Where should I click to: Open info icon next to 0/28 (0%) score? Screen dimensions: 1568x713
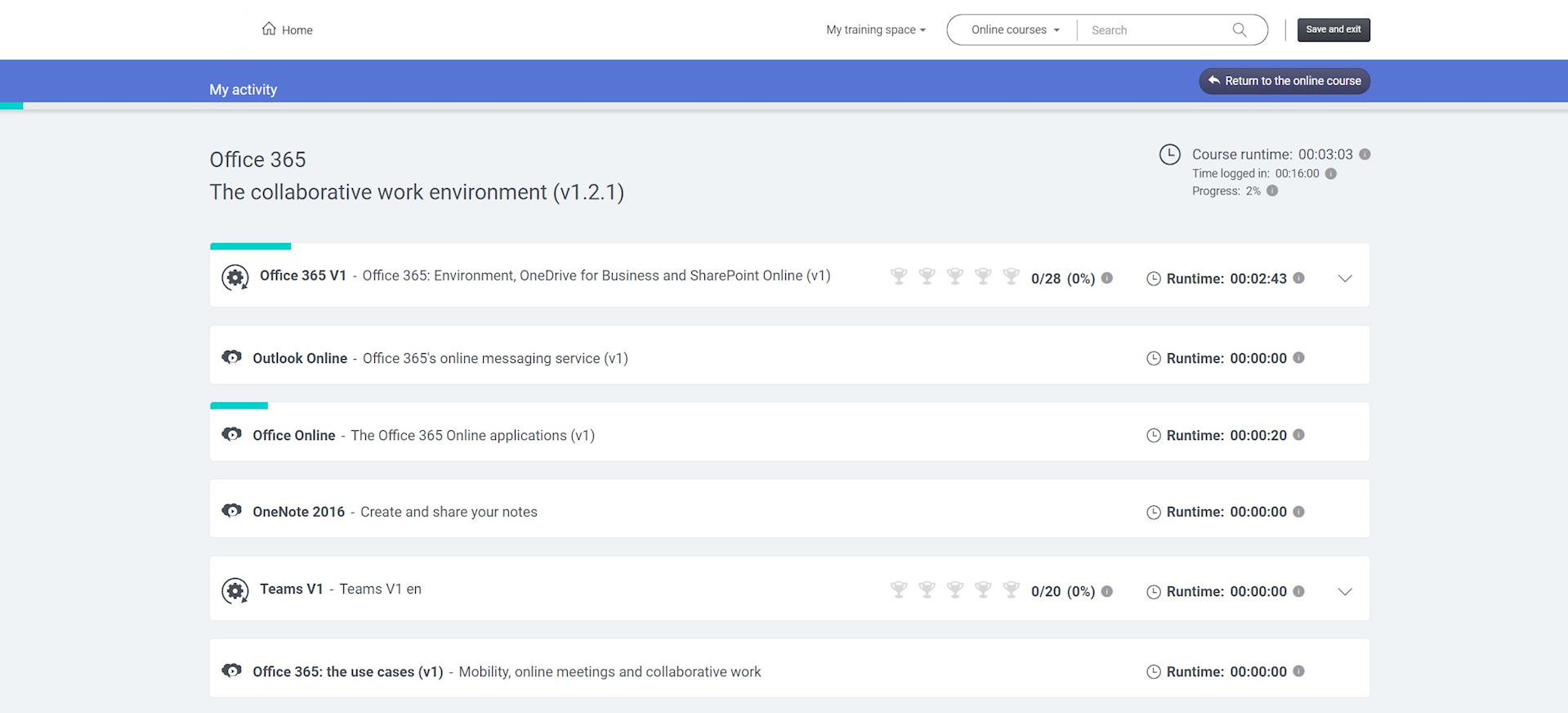pyautogui.click(x=1107, y=278)
